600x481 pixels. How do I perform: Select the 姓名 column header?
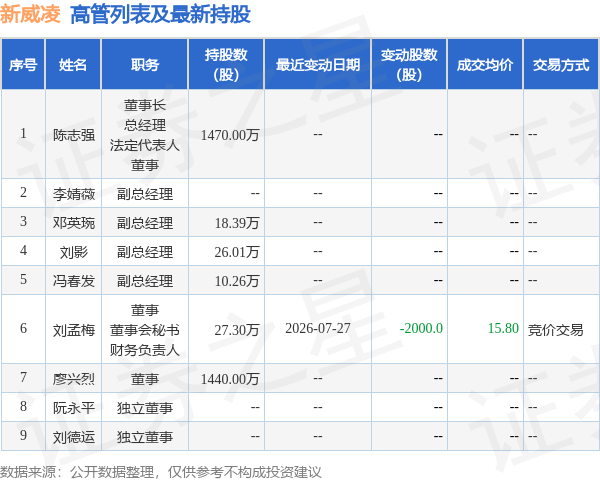[x=73, y=64]
